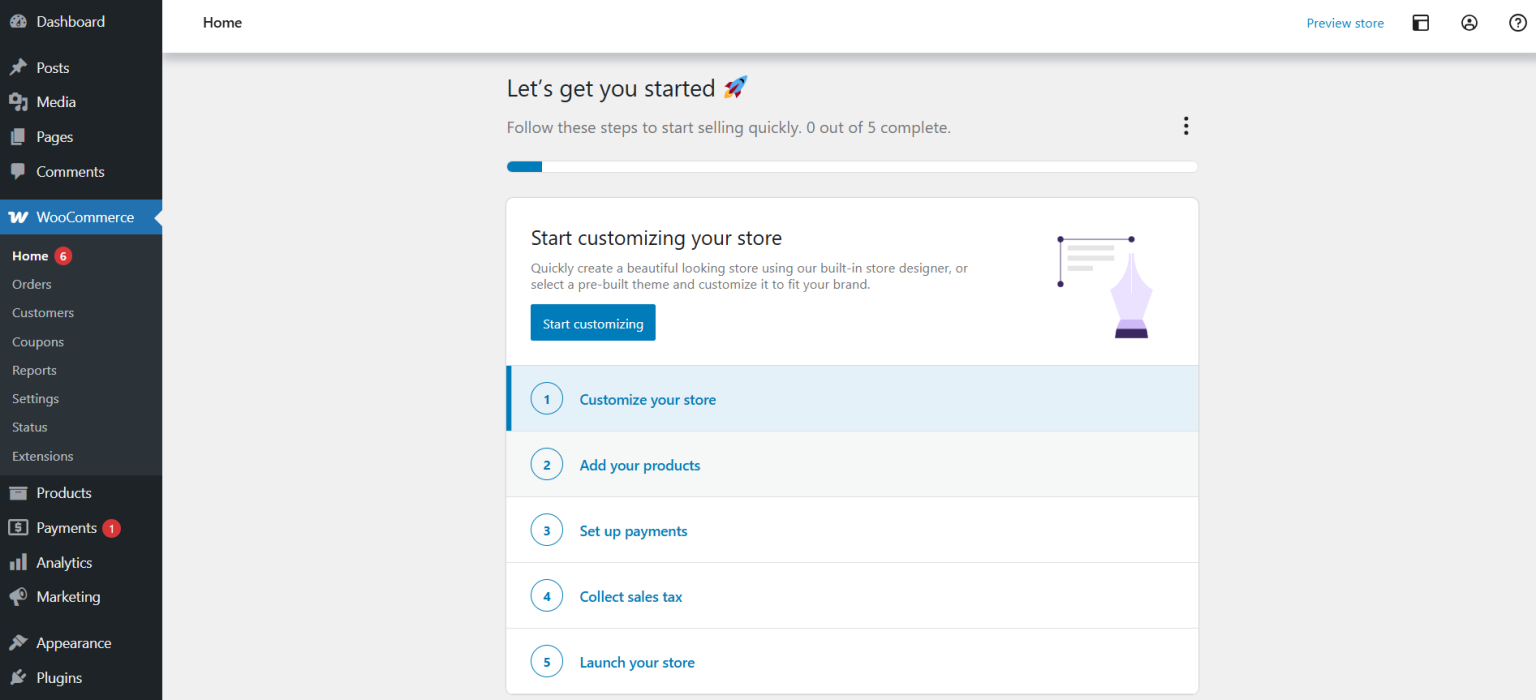Click the Pages icon in sidebar
Image resolution: width=1536 pixels, height=700 pixels.
tap(18, 136)
